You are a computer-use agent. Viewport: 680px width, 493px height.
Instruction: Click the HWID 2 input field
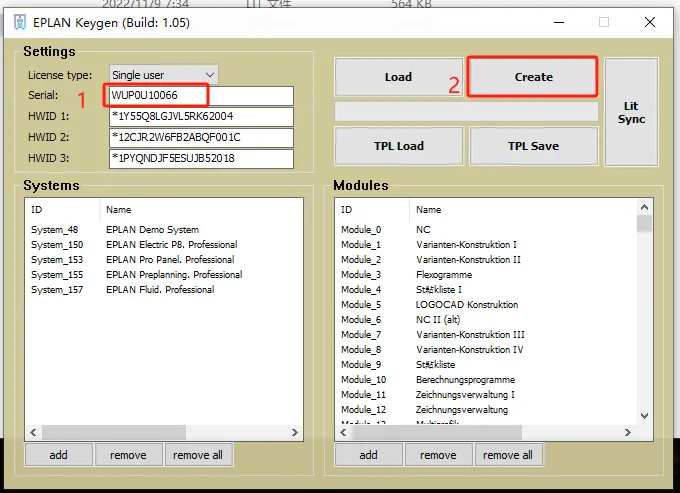pos(201,137)
